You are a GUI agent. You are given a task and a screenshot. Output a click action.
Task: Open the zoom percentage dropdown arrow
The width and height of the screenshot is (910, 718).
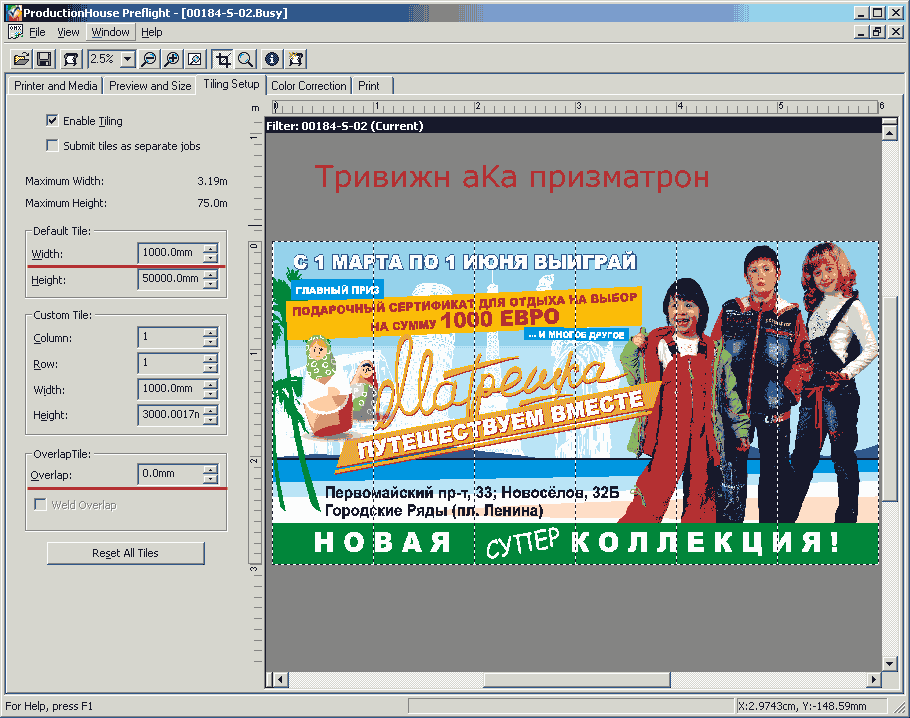point(128,59)
